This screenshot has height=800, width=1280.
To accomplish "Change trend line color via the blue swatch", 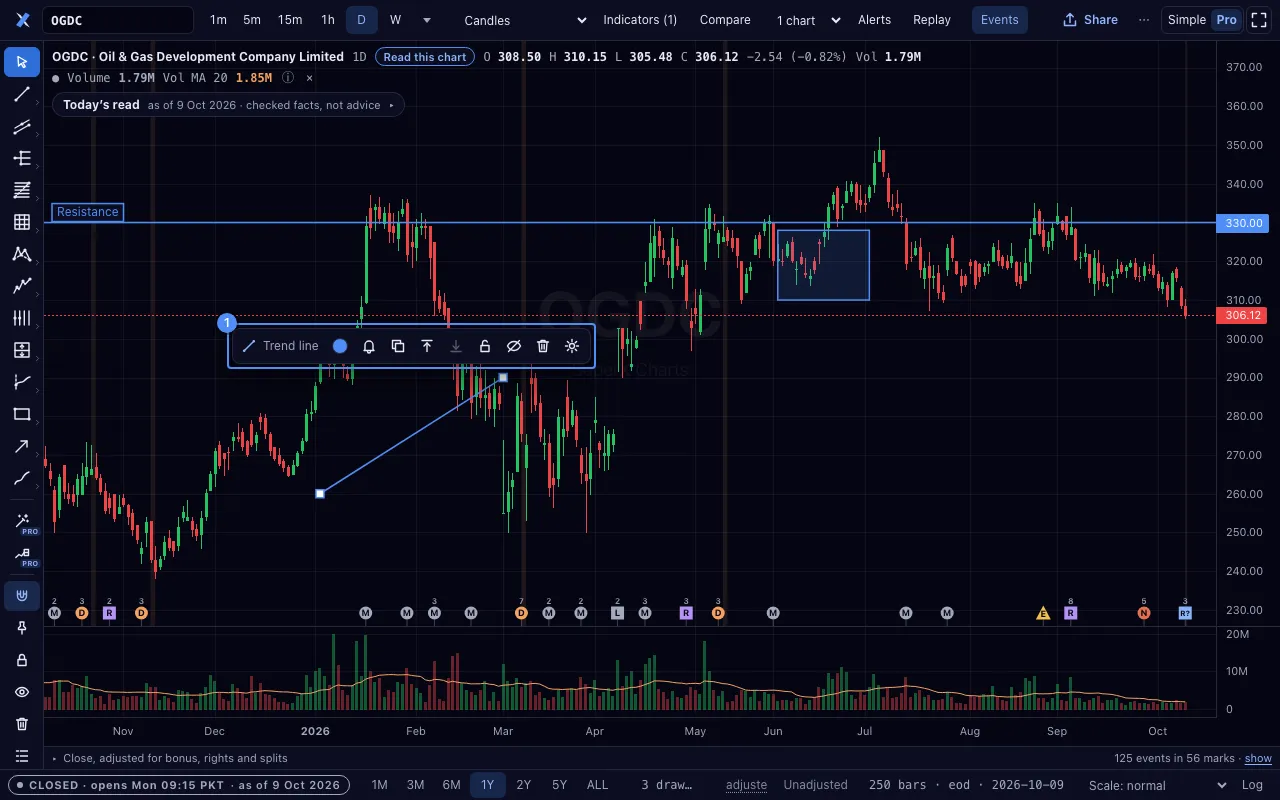I will point(340,346).
